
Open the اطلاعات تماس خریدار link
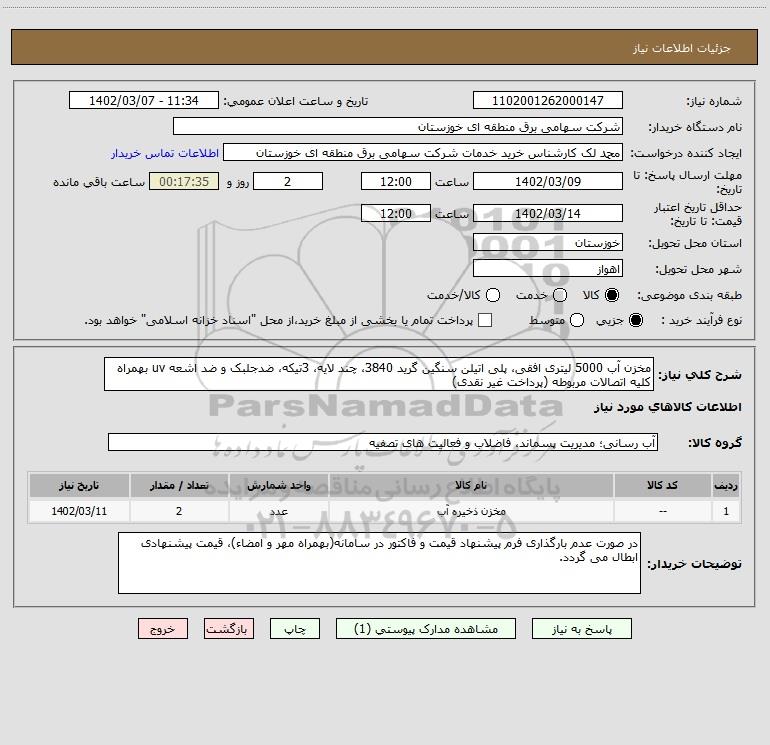(x=165, y=153)
